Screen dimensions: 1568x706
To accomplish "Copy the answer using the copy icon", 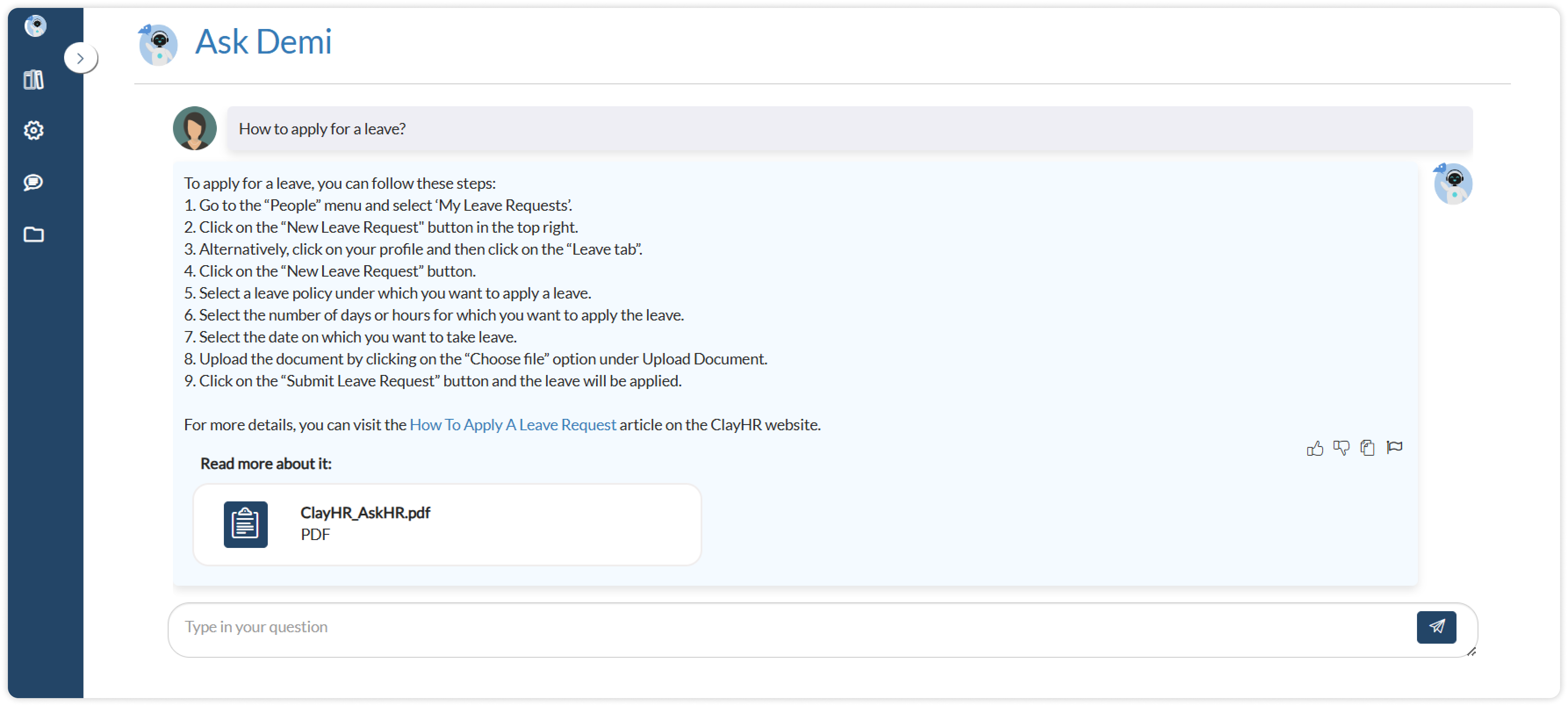I will point(1367,448).
